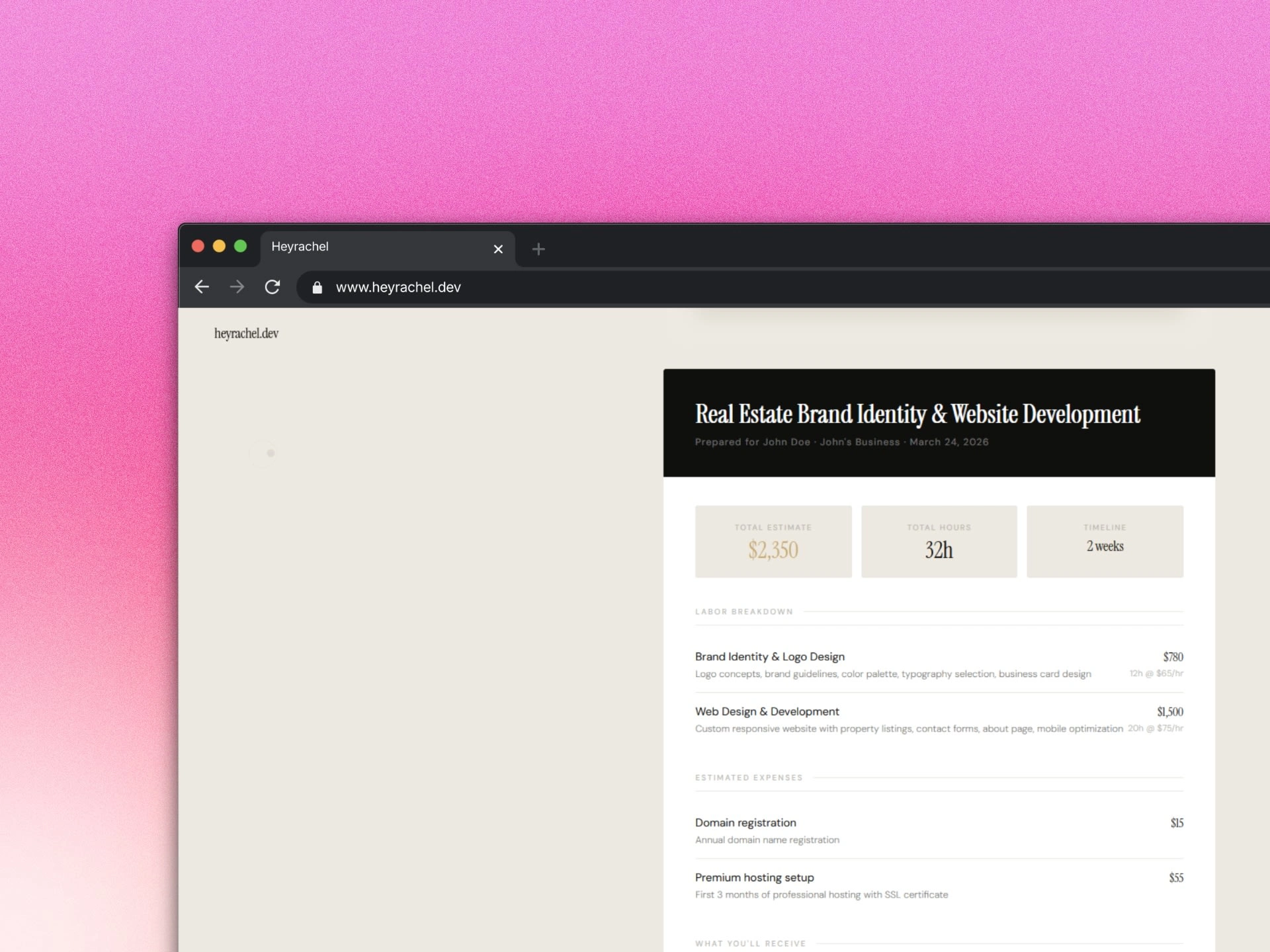The width and height of the screenshot is (1270, 952).
Task: Click the www.heyrachel.dev address bar
Action: 595,288
